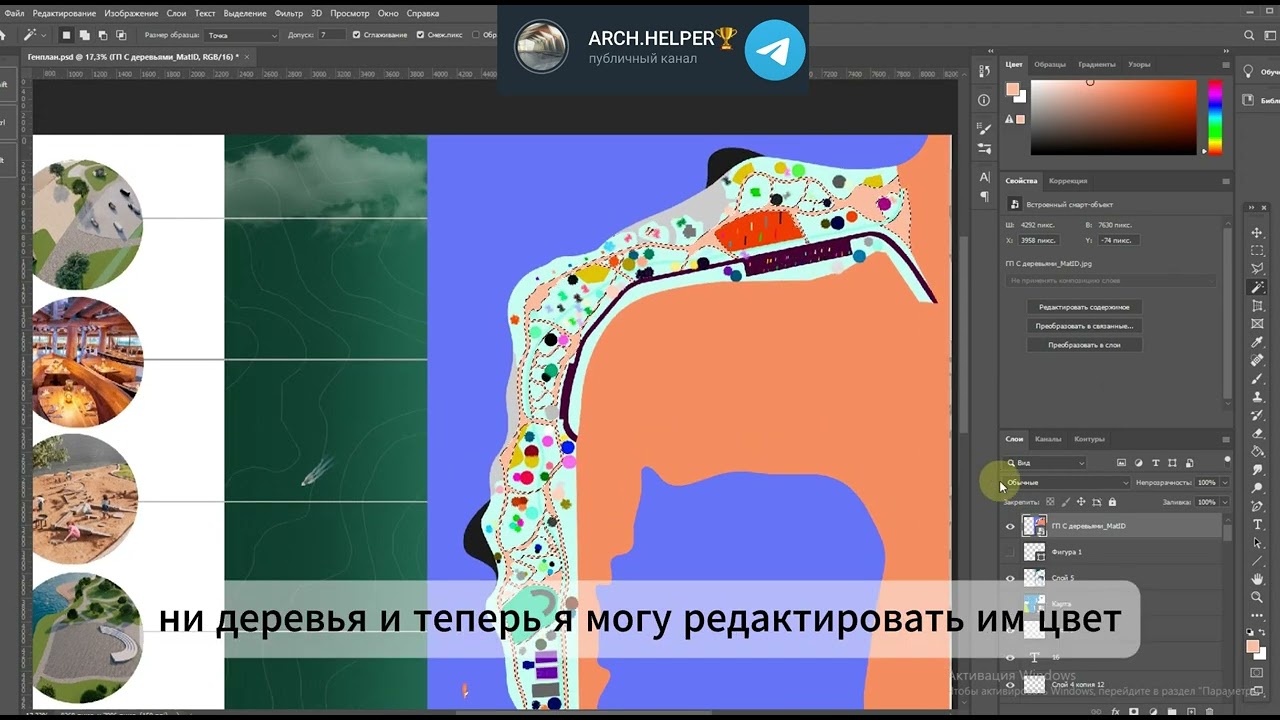Image resolution: width=1280 pixels, height=720 pixels.
Task: Select the Rectangular Marquee tool
Action: point(1257,250)
